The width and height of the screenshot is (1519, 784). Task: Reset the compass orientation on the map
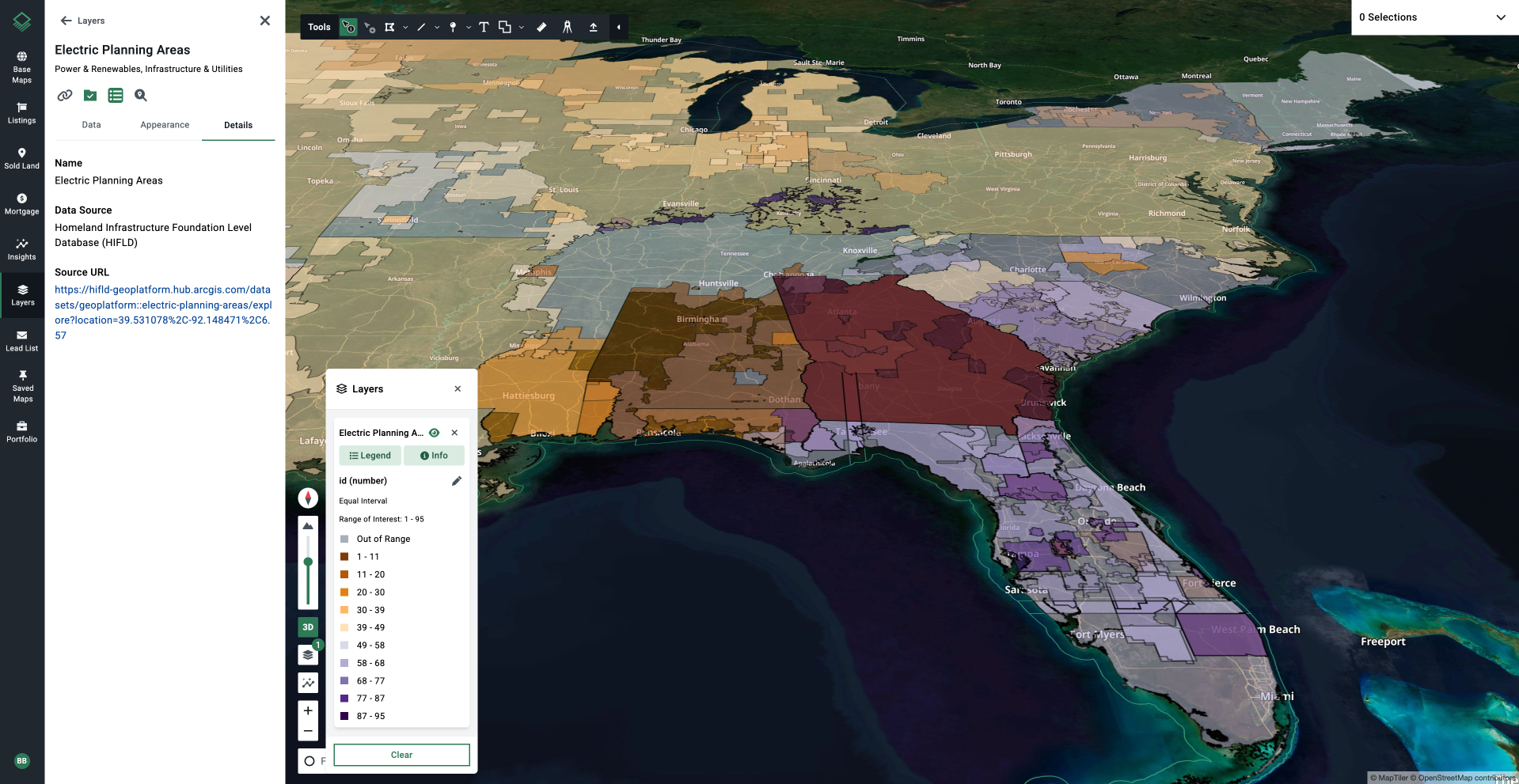point(308,498)
